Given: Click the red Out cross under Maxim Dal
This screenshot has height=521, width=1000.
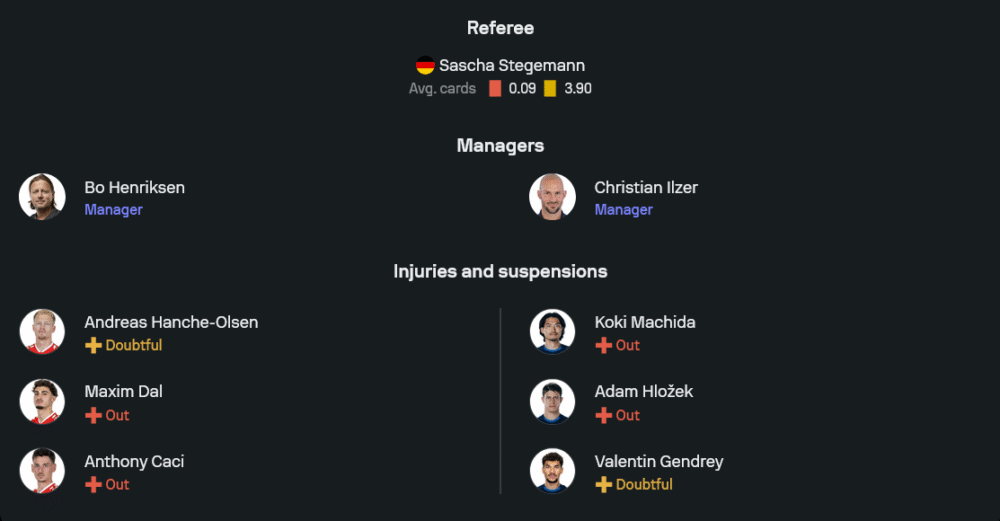Looking at the screenshot, I should tap(93, 415).
